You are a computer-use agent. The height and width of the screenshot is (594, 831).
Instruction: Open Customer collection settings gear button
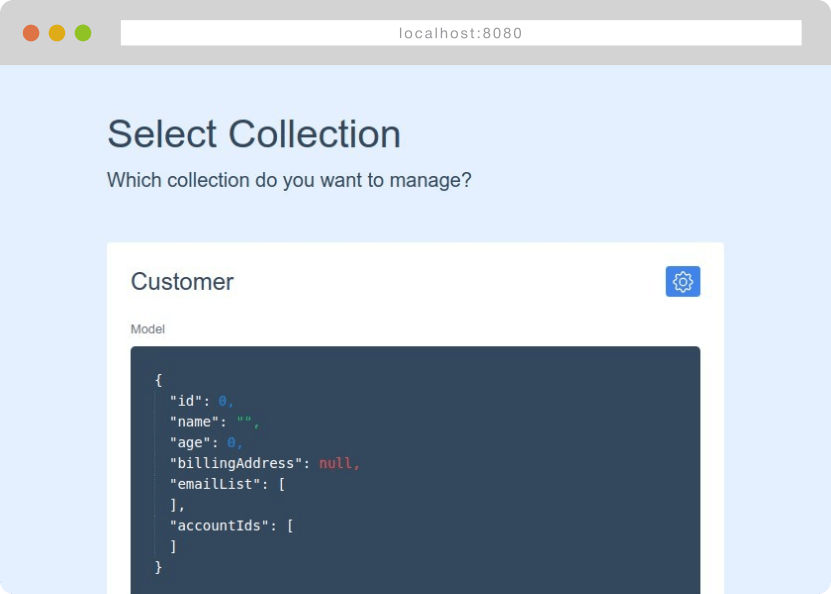(683, 281)
